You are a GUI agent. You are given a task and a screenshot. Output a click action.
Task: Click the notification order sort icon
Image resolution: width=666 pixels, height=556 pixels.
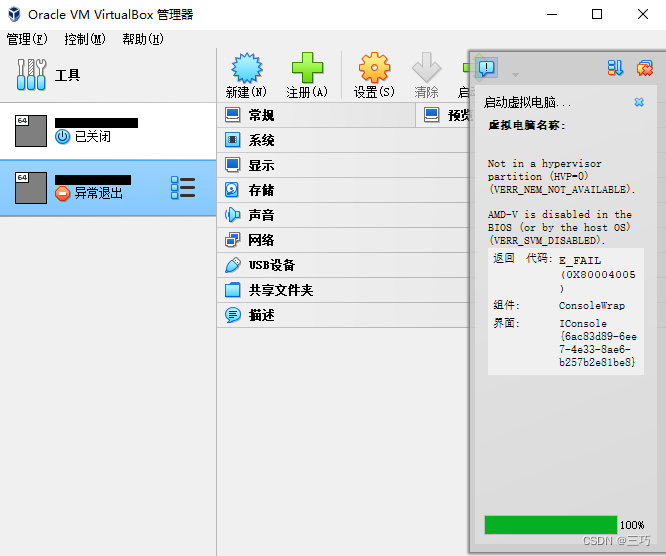(x=615, y=68)
